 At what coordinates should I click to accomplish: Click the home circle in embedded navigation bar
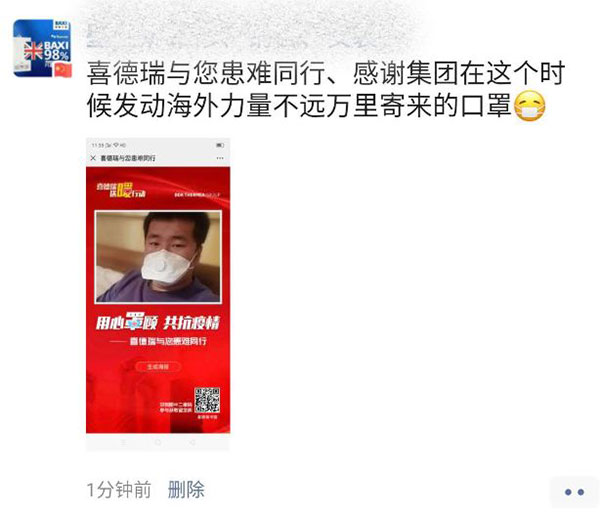click(x=158, y=442)
